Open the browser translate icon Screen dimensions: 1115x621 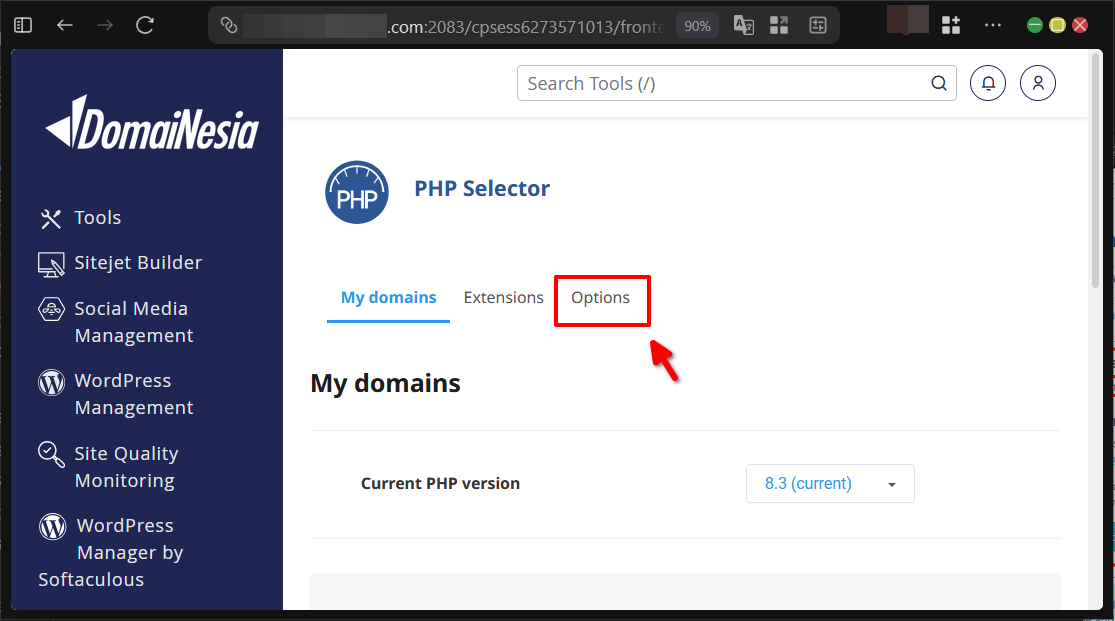click(743, 25)
